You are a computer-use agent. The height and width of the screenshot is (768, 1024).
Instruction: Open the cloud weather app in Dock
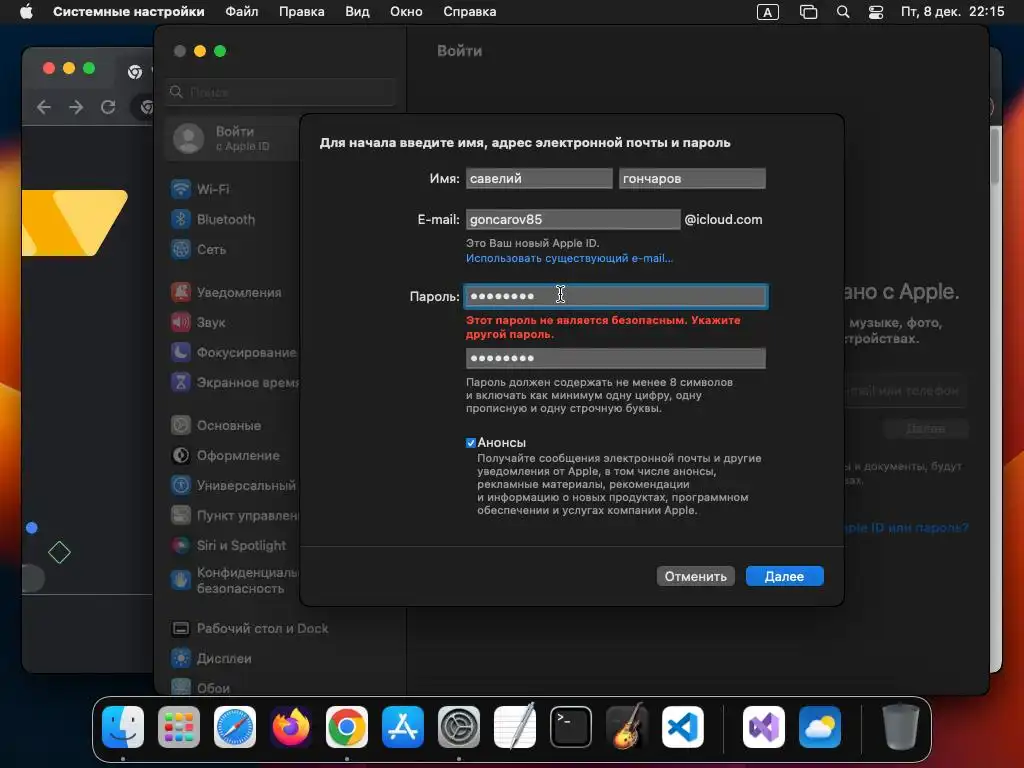click(x=820, y=727)
